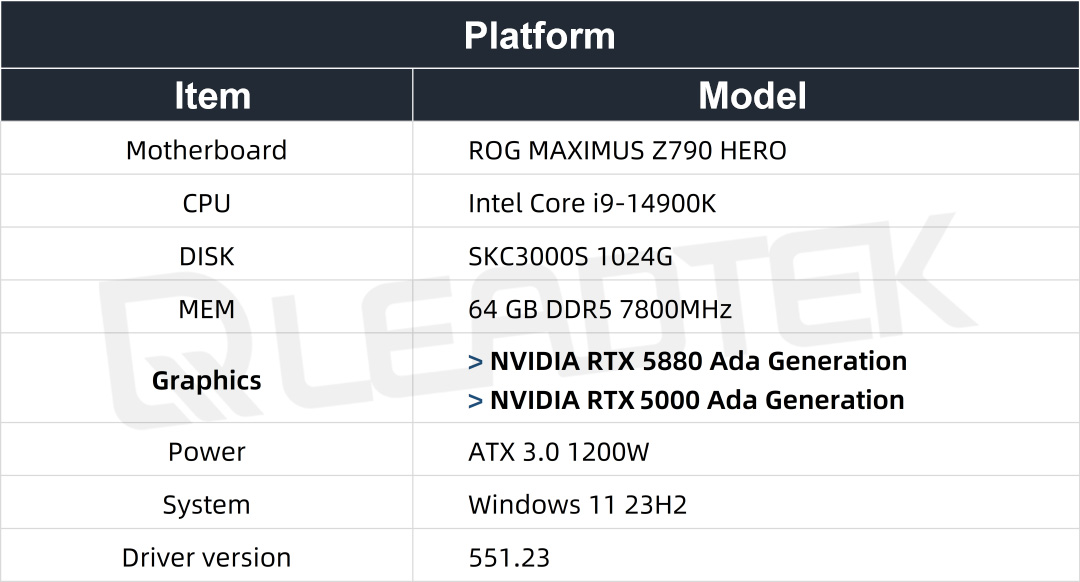
Task: Click Windows 11 23H2 value
Action: pyautogui.click(x=578, y=505)
